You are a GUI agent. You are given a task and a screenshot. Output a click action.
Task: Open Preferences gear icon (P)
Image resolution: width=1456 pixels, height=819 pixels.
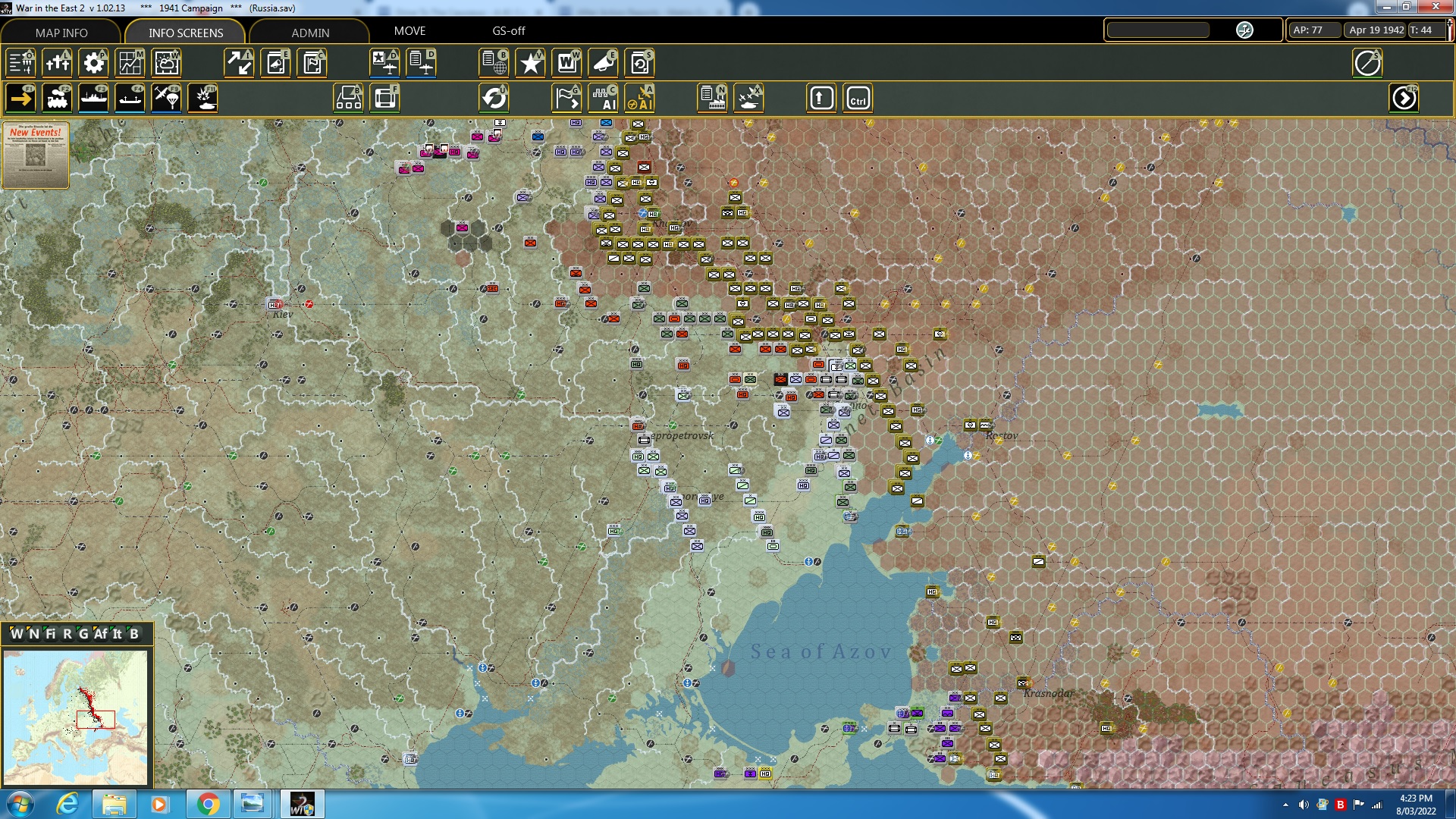(94, 63)
